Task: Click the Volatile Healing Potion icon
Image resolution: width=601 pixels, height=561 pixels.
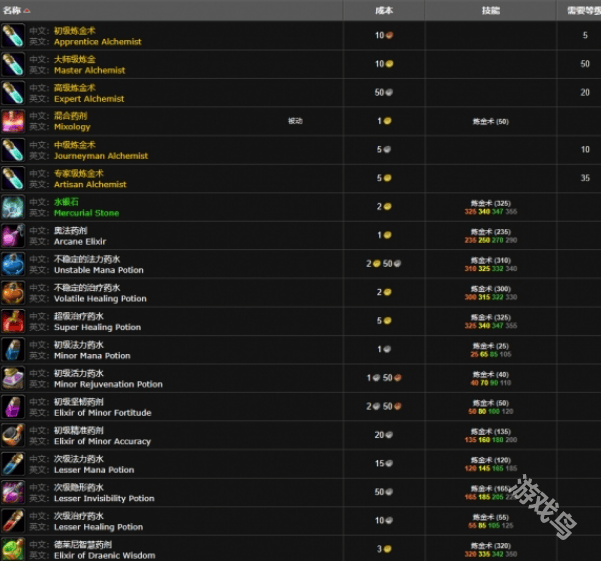Action: pyautogui.click(x=13, y=293)
